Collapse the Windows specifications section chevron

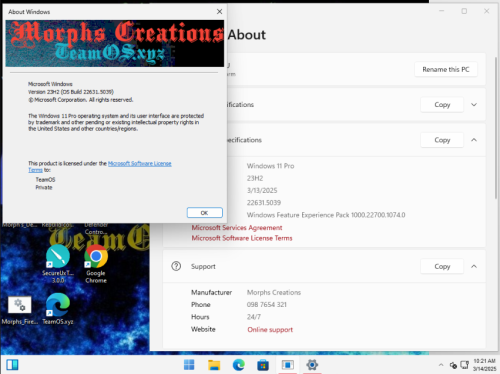pyautogui.click(x=474, y=140)
